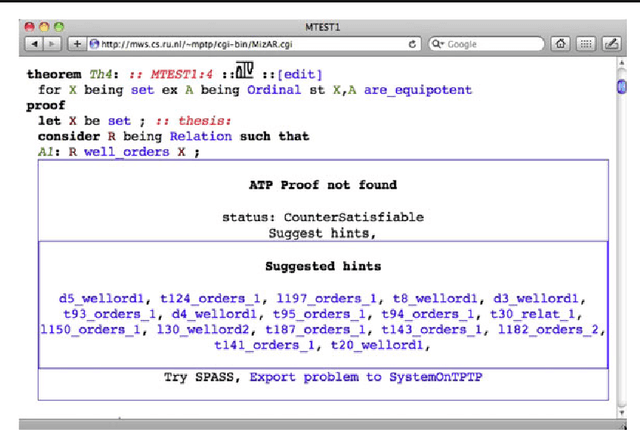This screenshot has width=640, height=430.
Task: Click the browser forward arrow button
Action: [51, 44]
